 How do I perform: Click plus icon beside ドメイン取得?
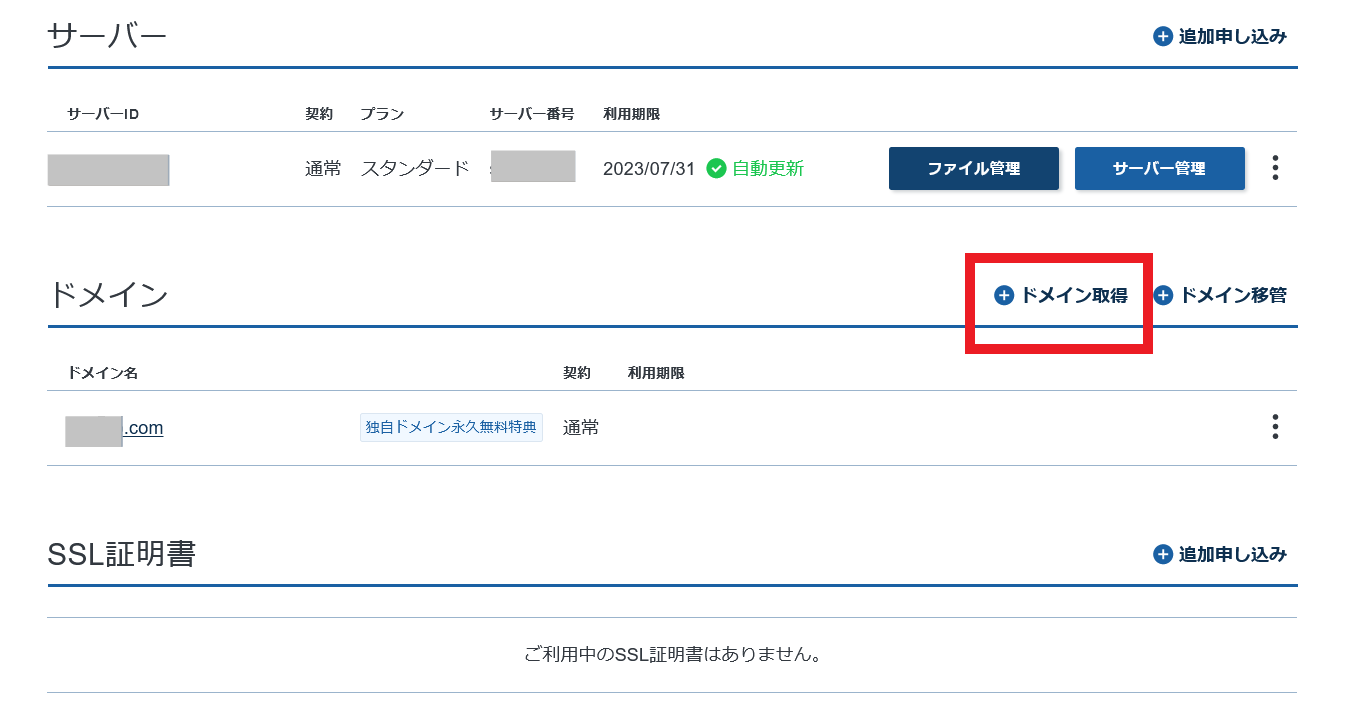[x=1004, y=295]
